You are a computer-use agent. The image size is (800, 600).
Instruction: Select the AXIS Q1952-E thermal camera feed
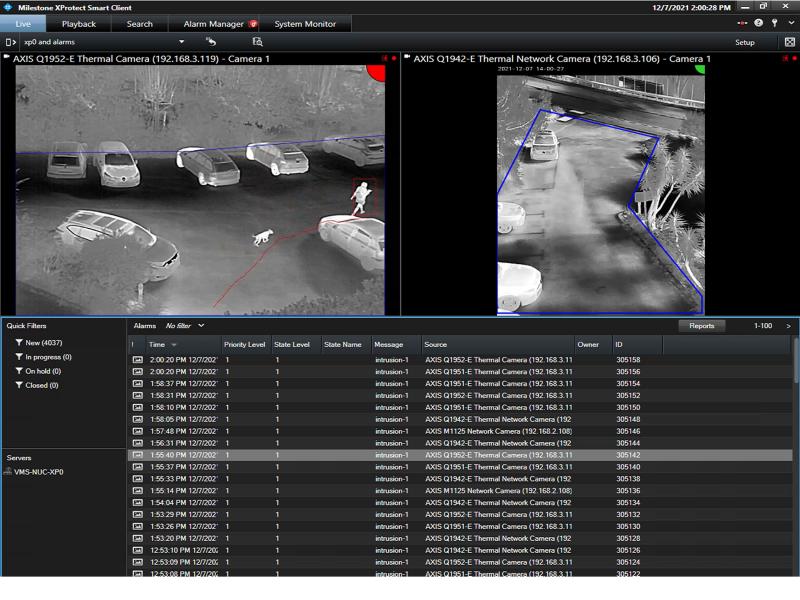click(200, 189)
